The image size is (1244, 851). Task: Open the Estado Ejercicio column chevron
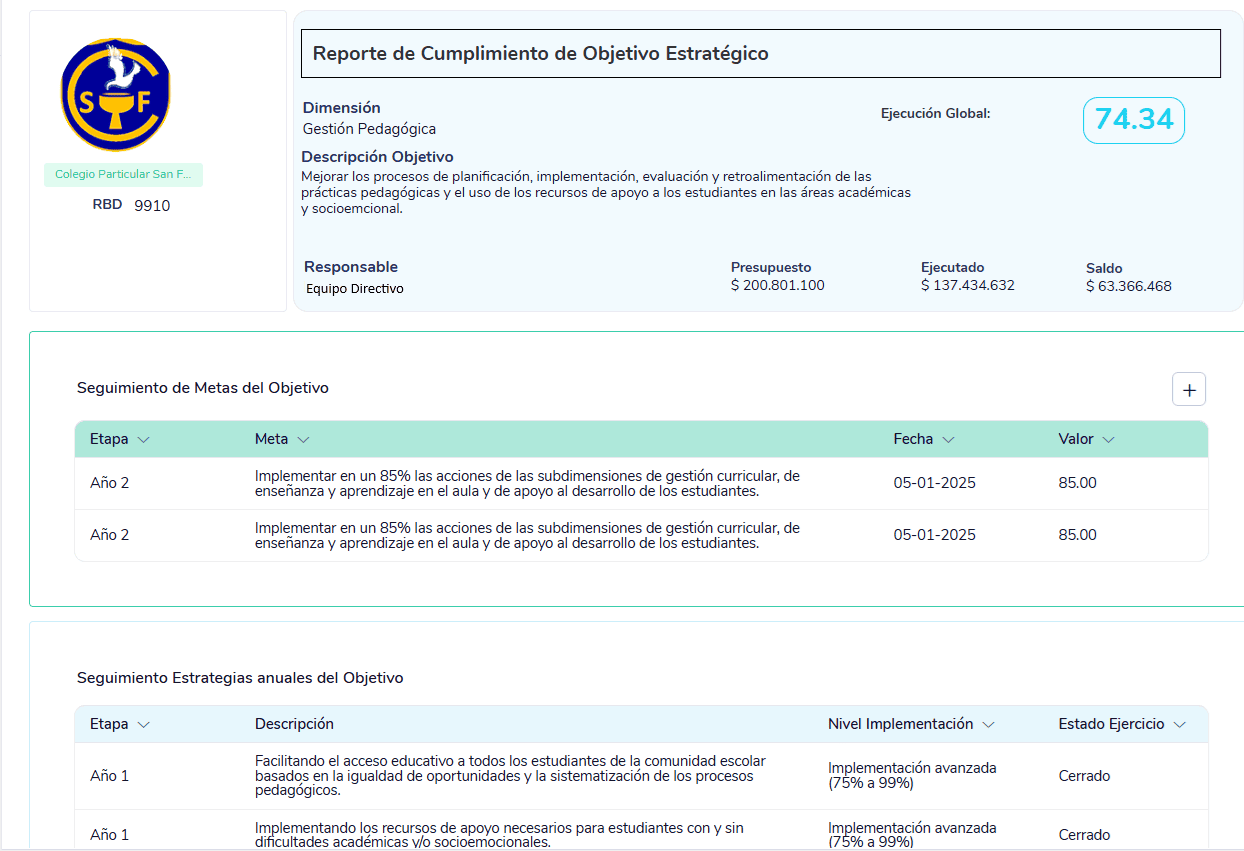point(1179,724)
